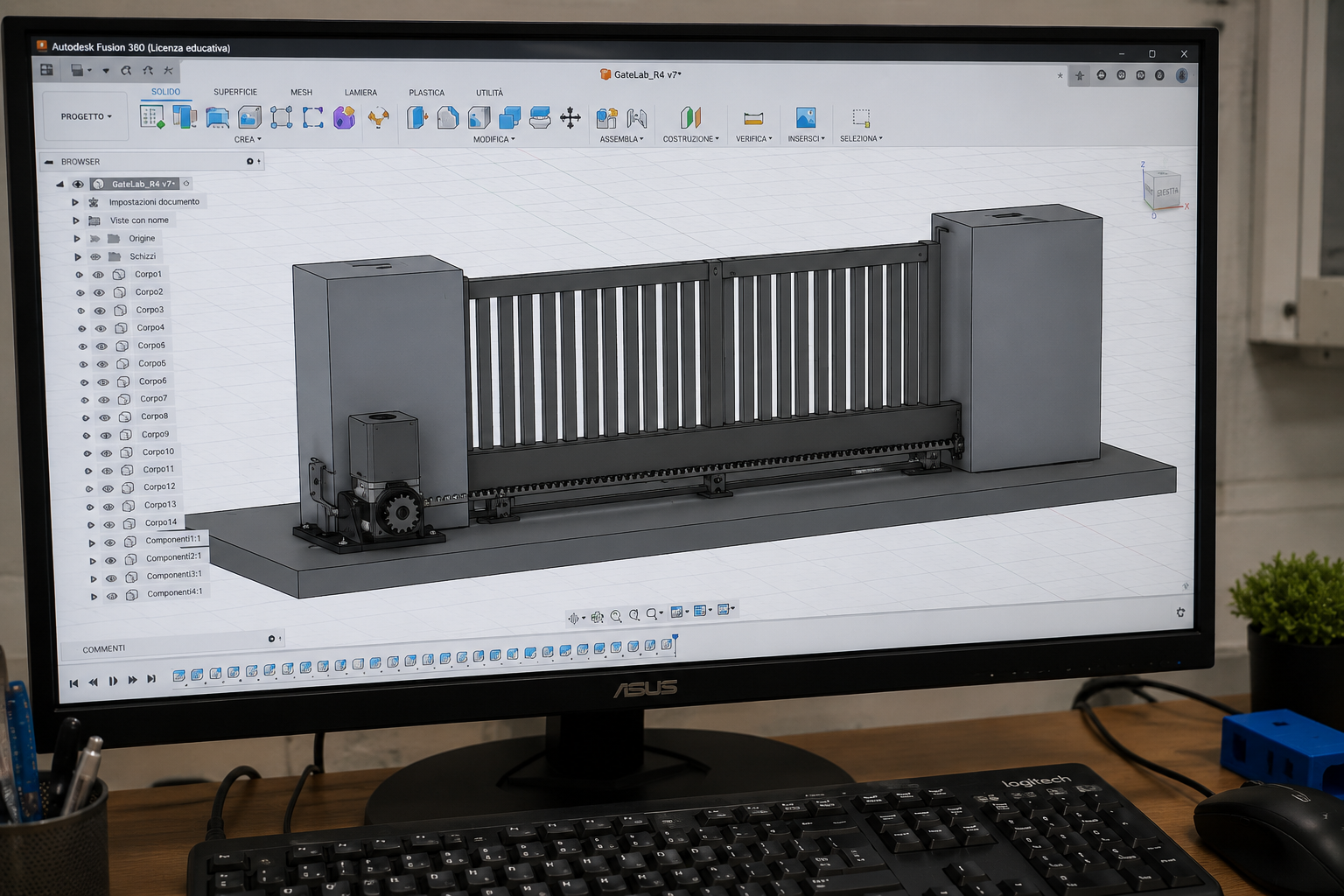The width and height of the screenshot is (1344, 896).
Task: Collapse the BROWSER panel header
Action: (49, 162)
